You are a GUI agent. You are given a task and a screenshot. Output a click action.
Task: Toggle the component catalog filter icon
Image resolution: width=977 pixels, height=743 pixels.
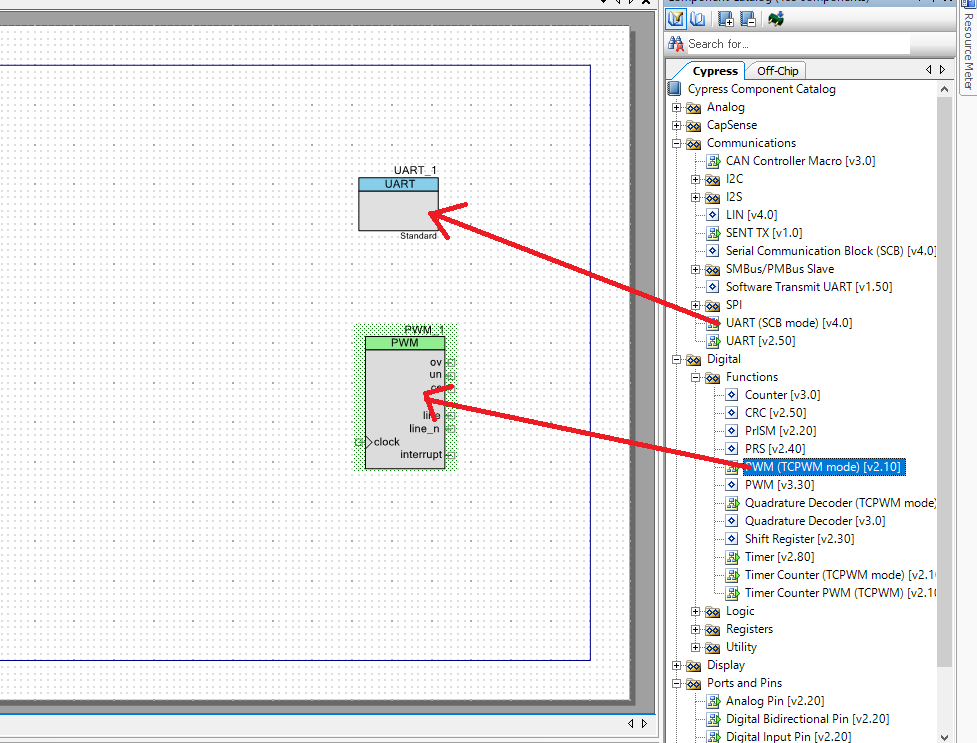coord(675,19)
